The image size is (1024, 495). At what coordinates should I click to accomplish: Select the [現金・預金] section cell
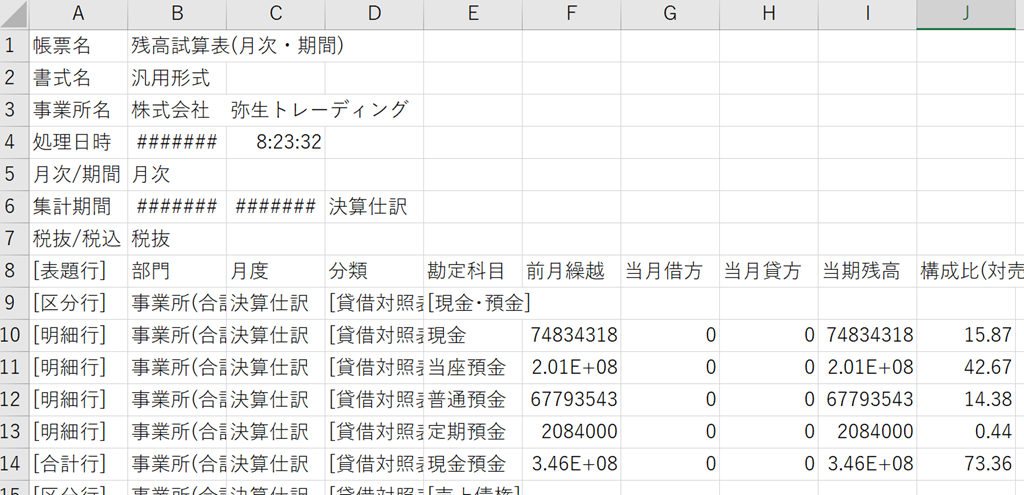[x=473, y=303]
